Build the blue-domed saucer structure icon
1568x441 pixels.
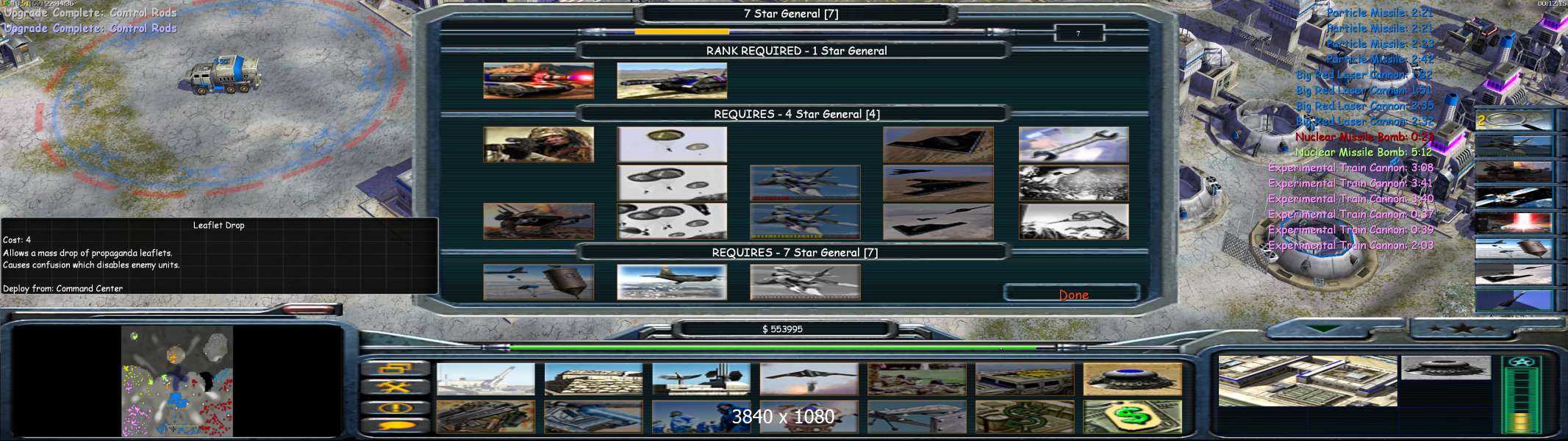pyautogui.click(x=1132, y=379)
